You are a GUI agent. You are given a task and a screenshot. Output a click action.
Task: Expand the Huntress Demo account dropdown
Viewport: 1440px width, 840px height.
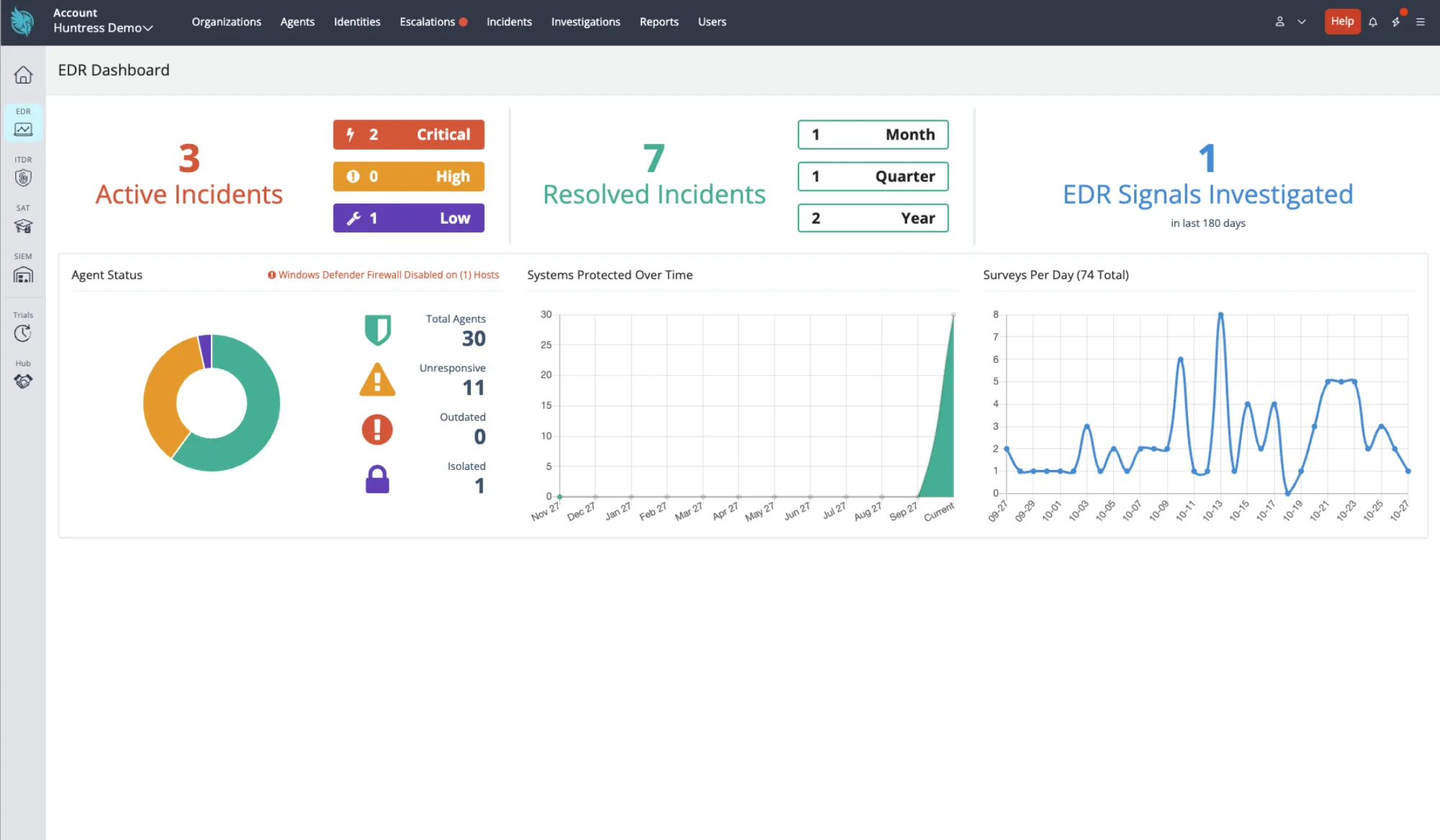(103, 28)
